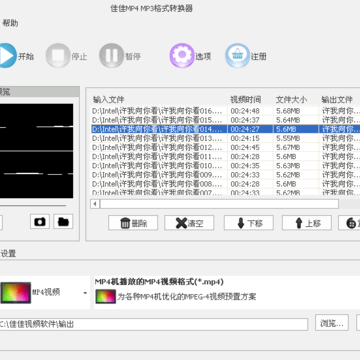
Task: Open the snapshot folder icon
Action: coord(63,221)
